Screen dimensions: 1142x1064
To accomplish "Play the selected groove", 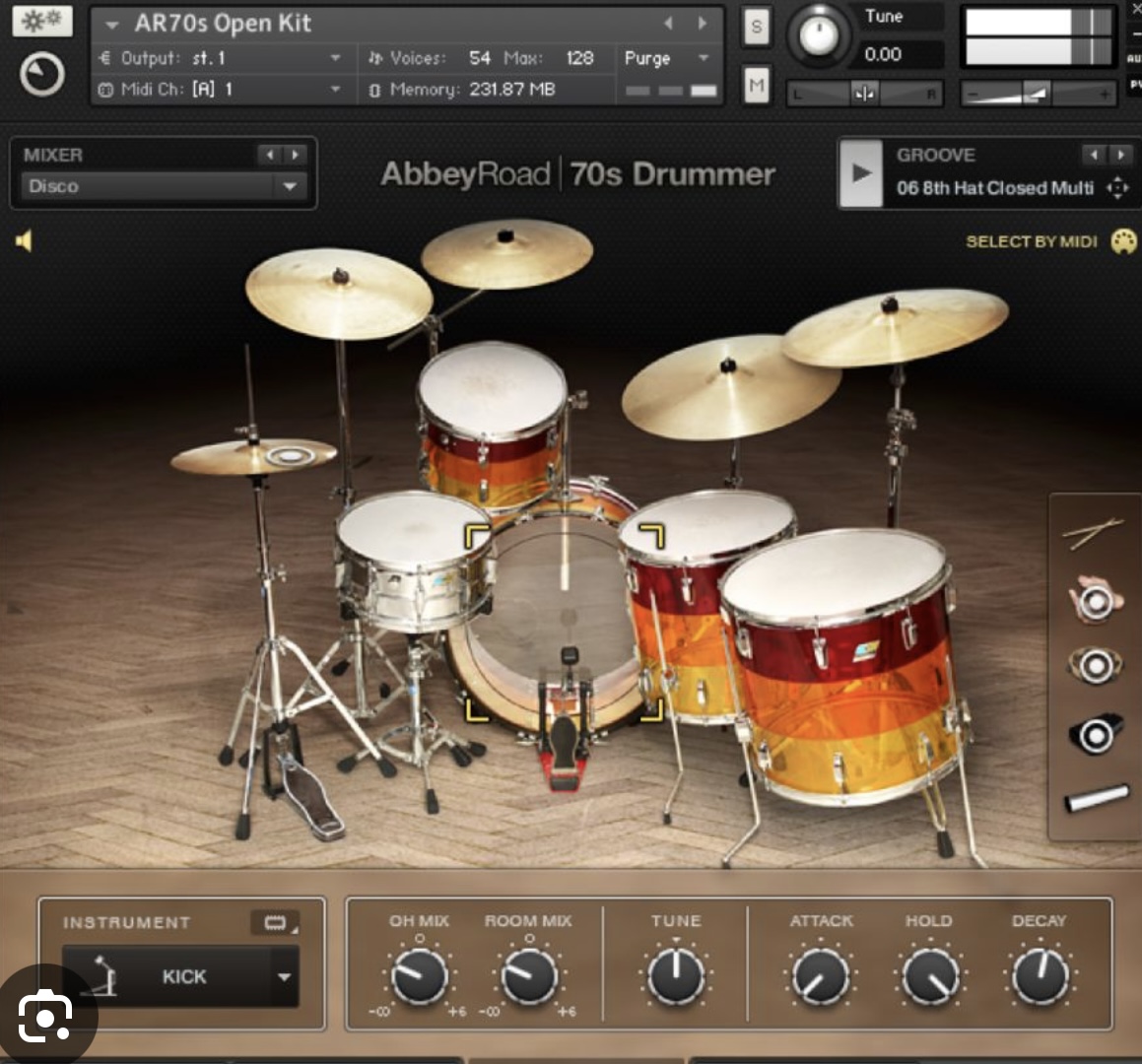I will coord(861,173).
